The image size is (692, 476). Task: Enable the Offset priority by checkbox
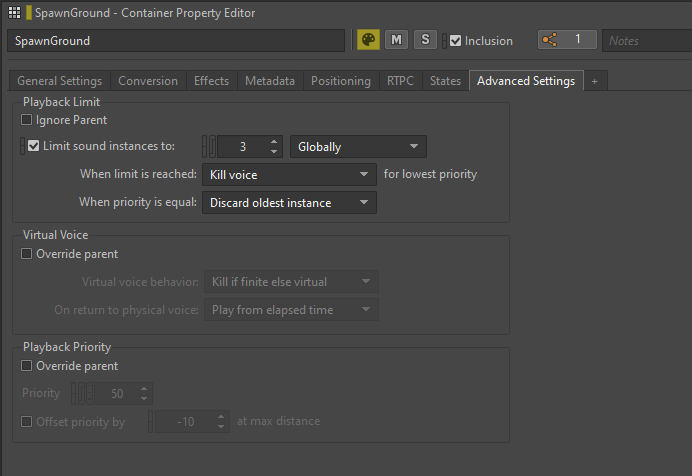(x=26, y=421)
